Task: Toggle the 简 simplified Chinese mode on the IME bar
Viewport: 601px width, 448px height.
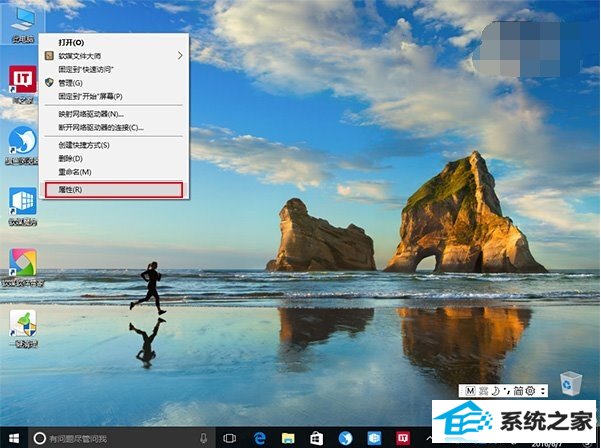Action: pyautogui.click(x=518, y=391)
